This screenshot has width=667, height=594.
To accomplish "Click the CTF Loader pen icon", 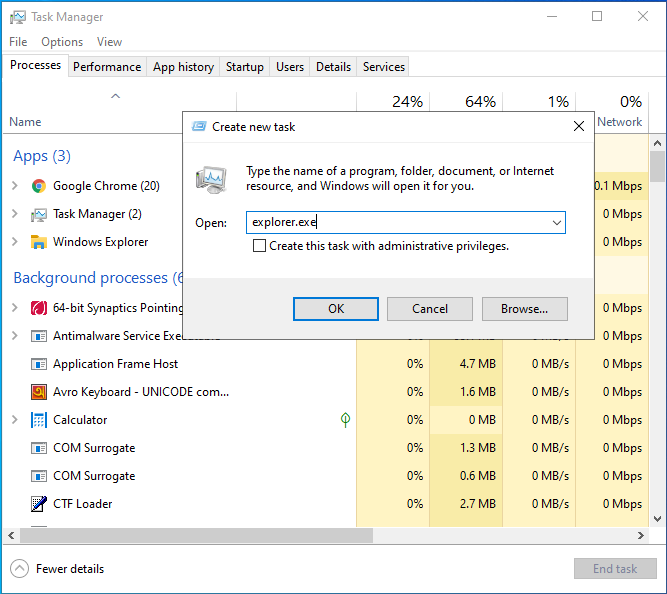I will point(39,504).
